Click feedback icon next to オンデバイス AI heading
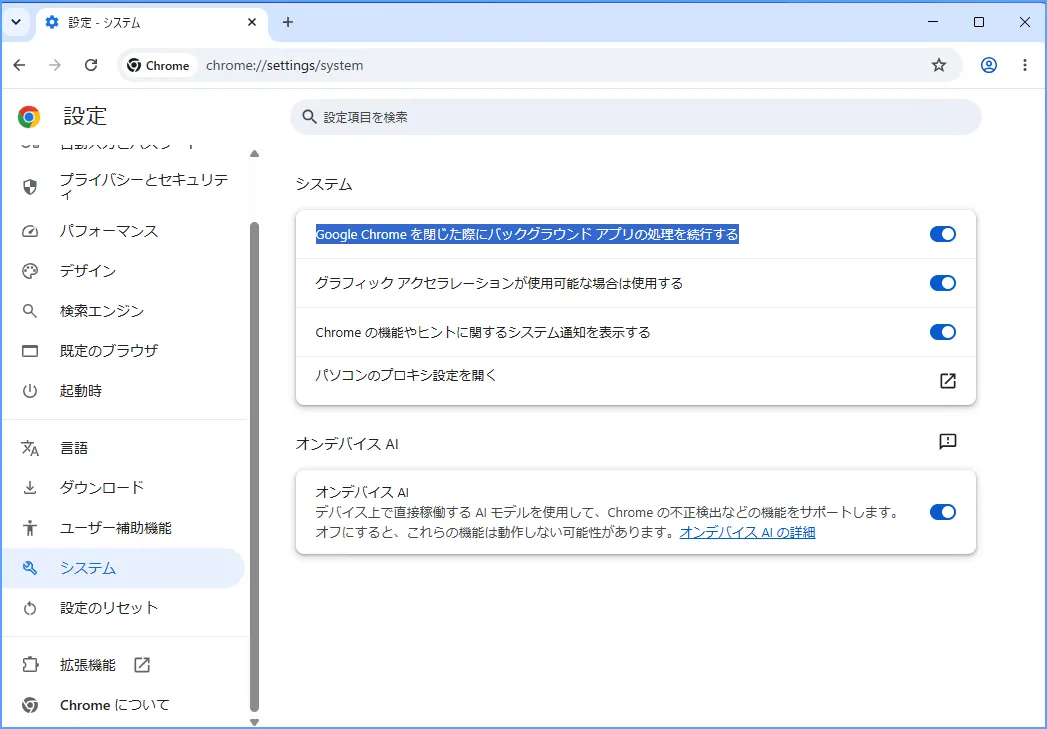The width and height of the screenshot is (1047, 729). click(x=948, y=441)
